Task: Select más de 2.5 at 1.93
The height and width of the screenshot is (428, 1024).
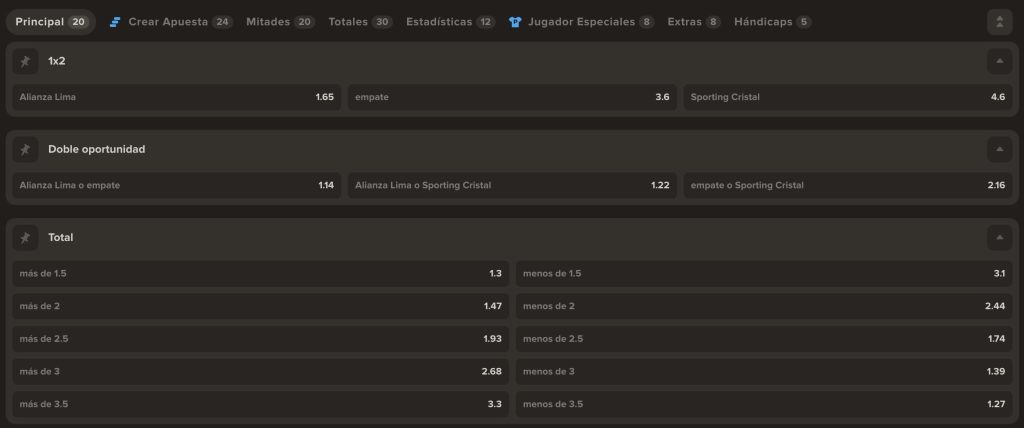Action: 261,339
